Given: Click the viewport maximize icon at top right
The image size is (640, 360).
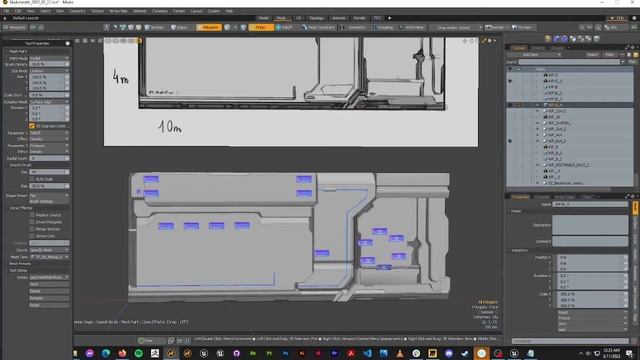Looking at the screenshot, I should [484, 41].
